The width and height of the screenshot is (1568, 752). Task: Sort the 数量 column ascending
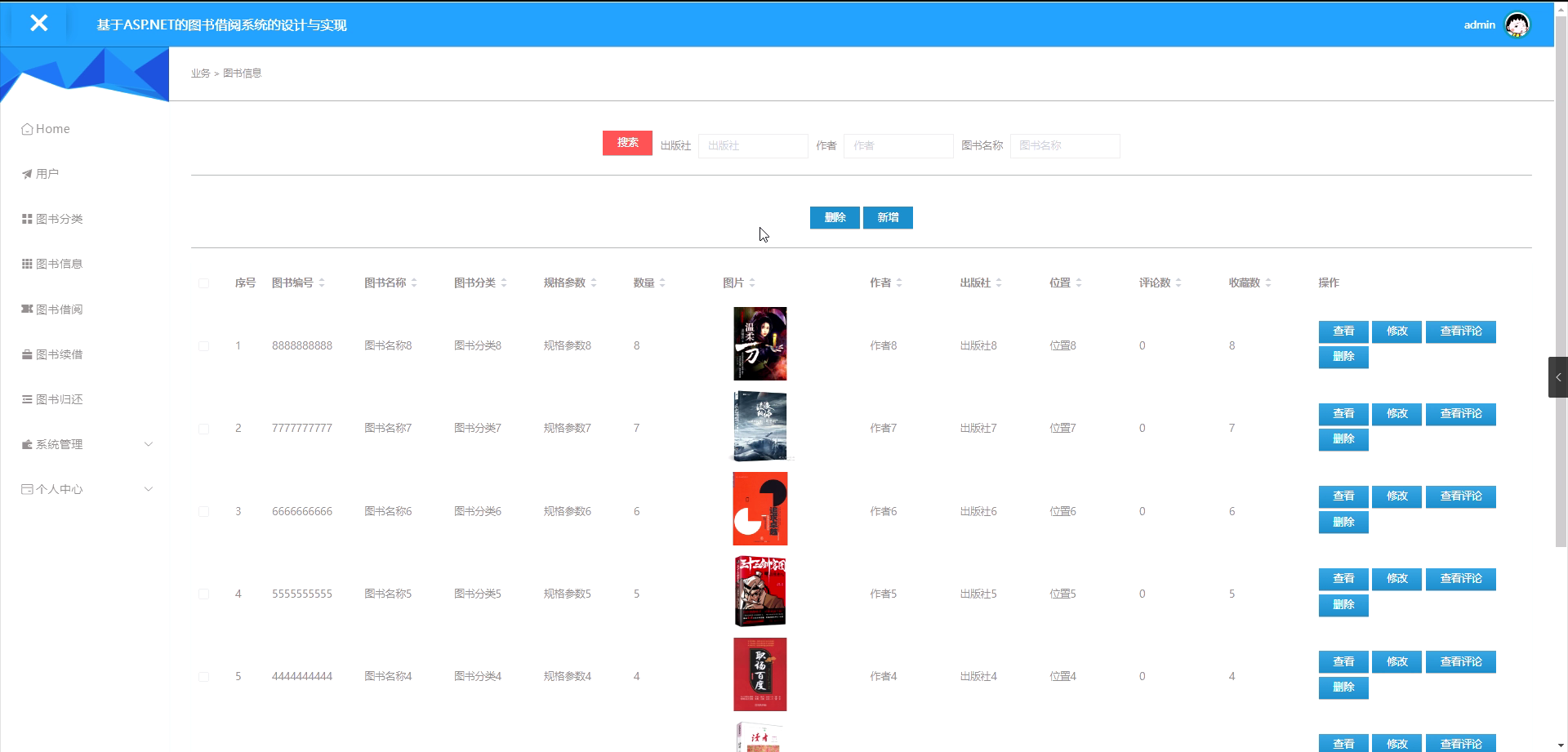pos(662,279)
